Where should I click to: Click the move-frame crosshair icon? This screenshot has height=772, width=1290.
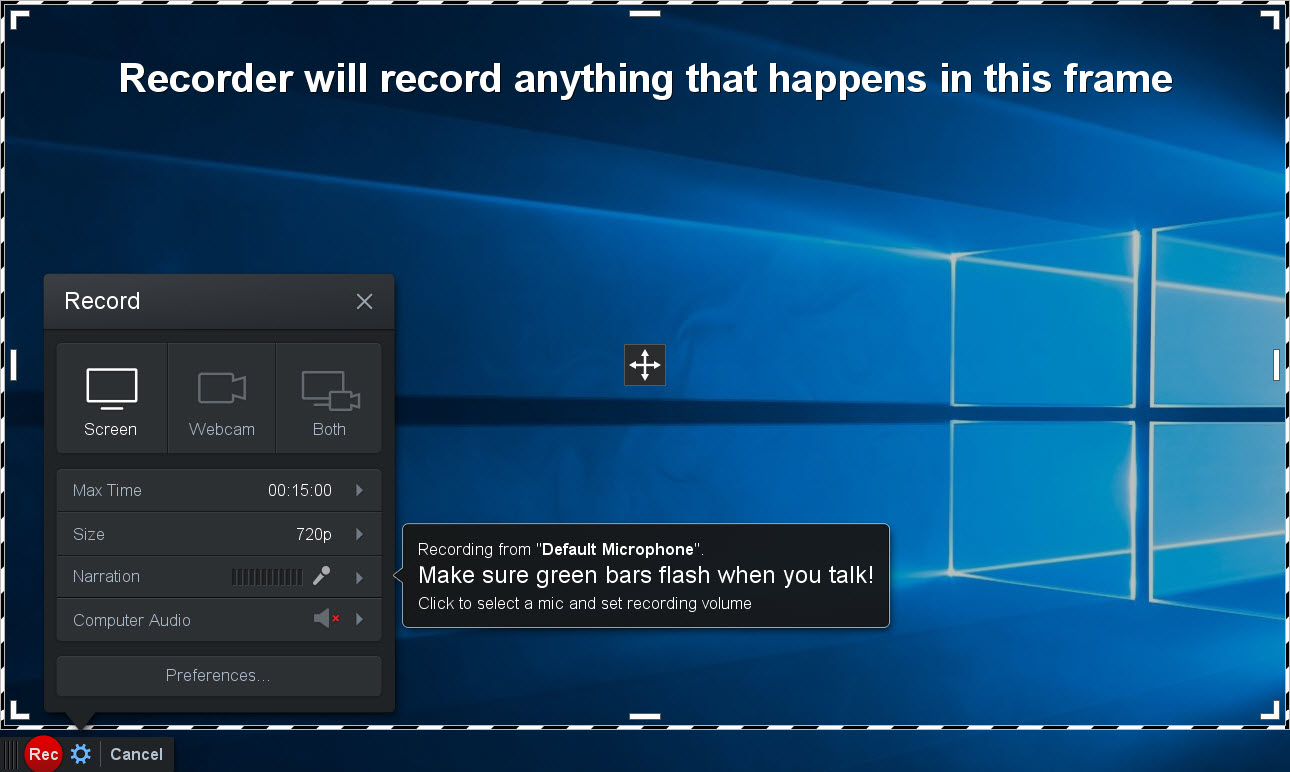click(645, 365)
